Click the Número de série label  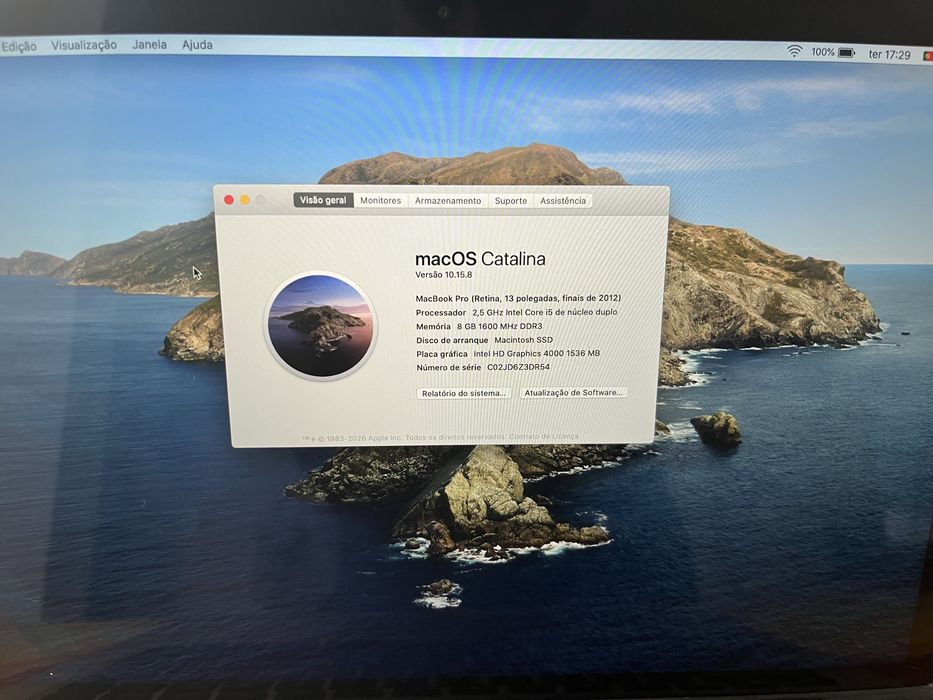pyautogui.click(x=448, y=368)
